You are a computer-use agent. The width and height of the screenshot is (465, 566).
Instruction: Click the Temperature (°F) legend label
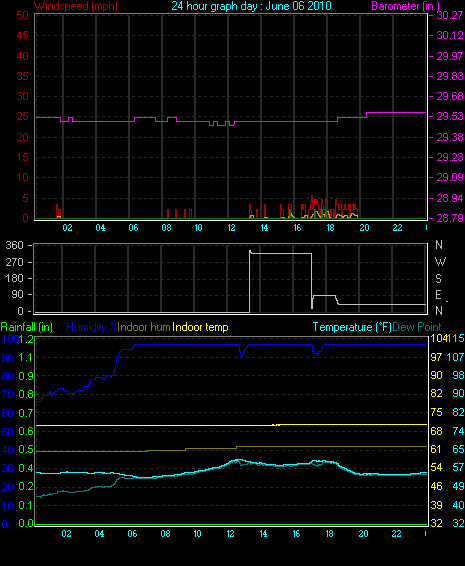352,327
